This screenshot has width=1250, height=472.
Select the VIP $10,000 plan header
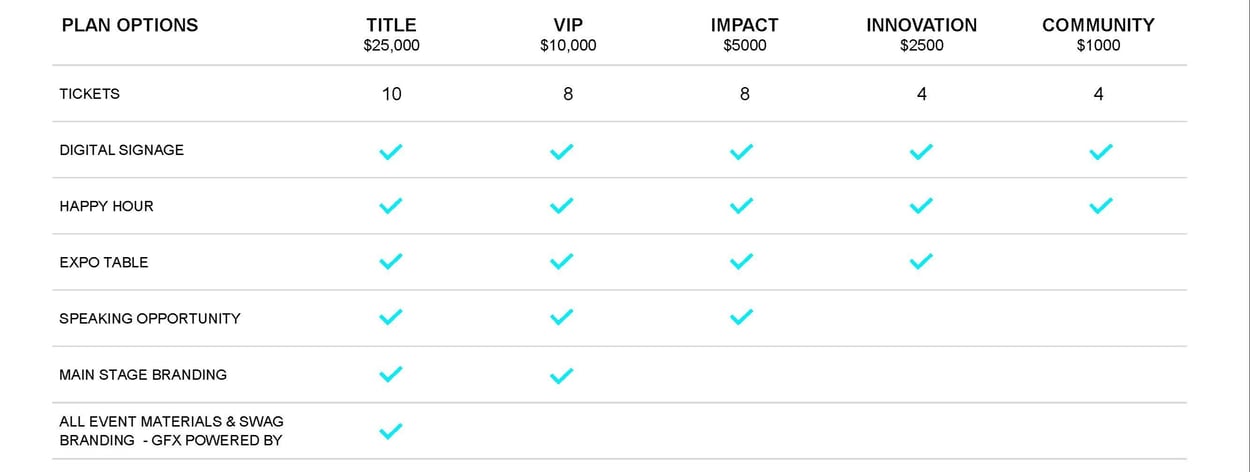click(568, 34)
